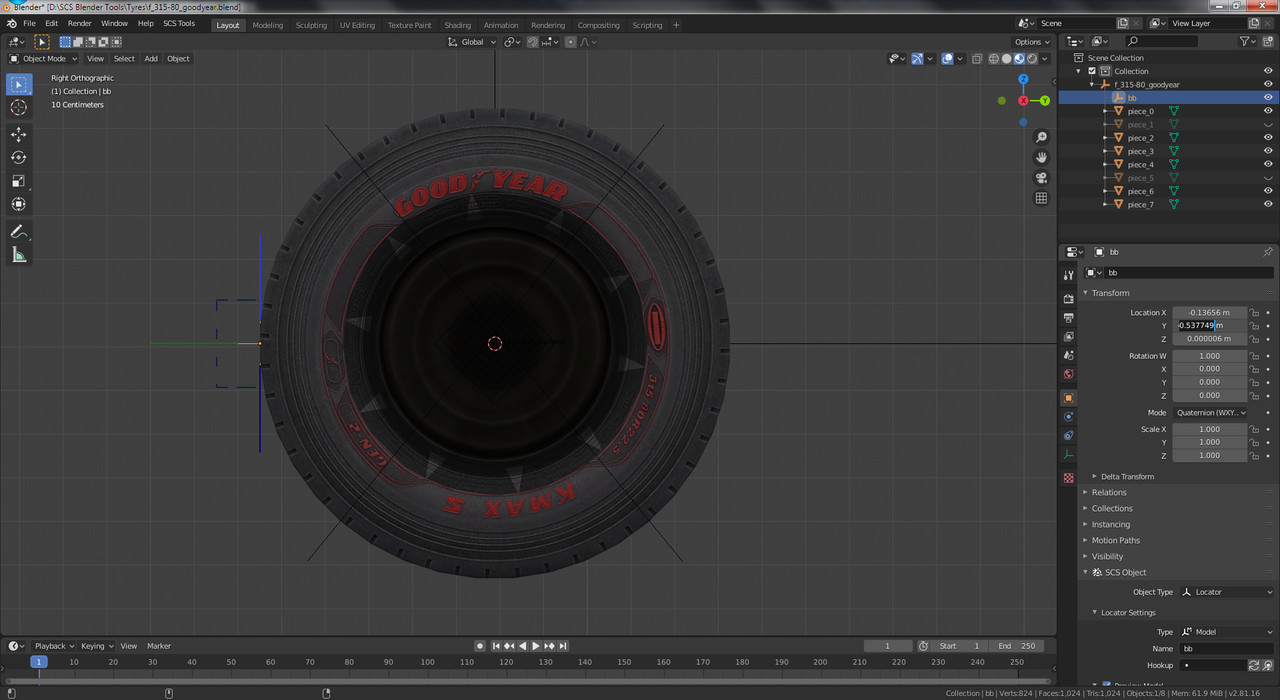Viewport: 1280px width, 700px height.
Task: Click the timeline End frame field
Action: (1019, 646)
